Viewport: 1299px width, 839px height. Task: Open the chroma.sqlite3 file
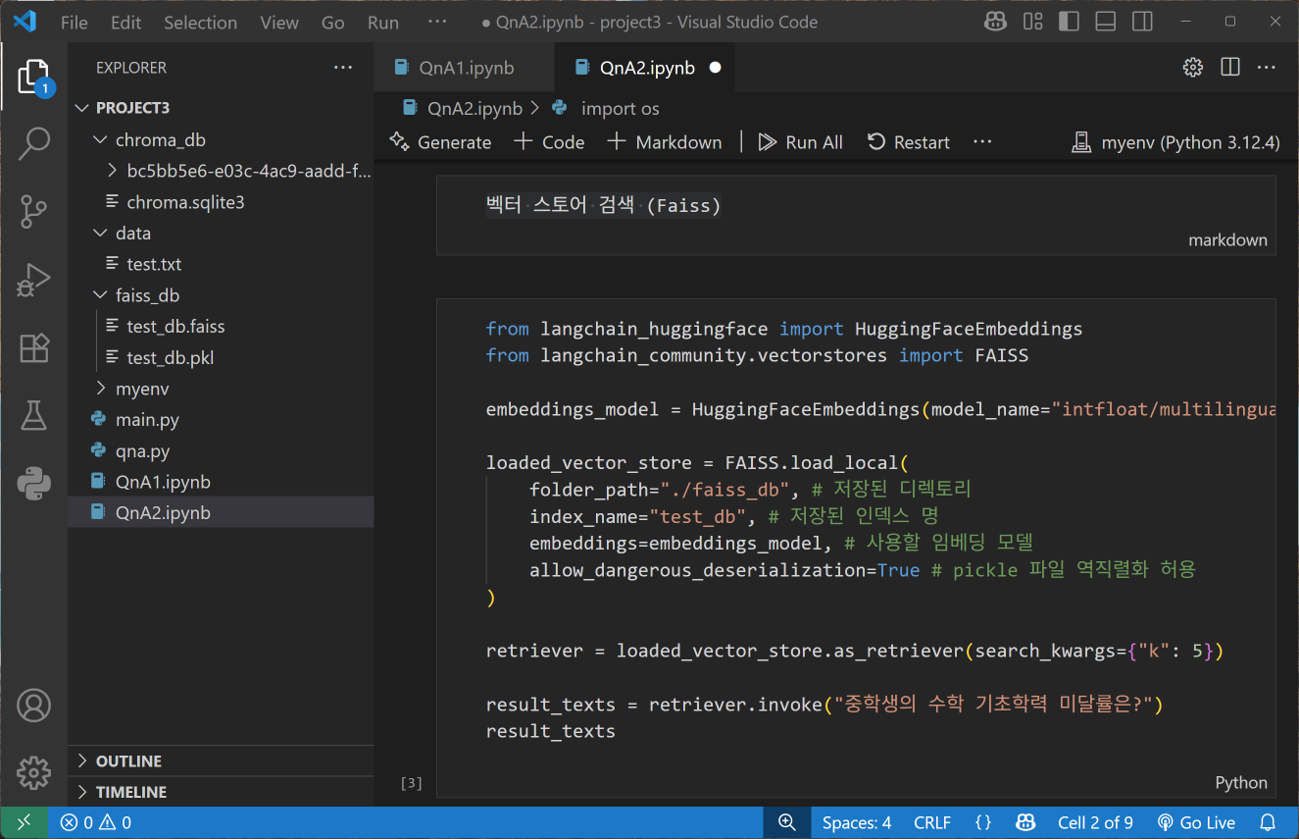pos(221,202)
